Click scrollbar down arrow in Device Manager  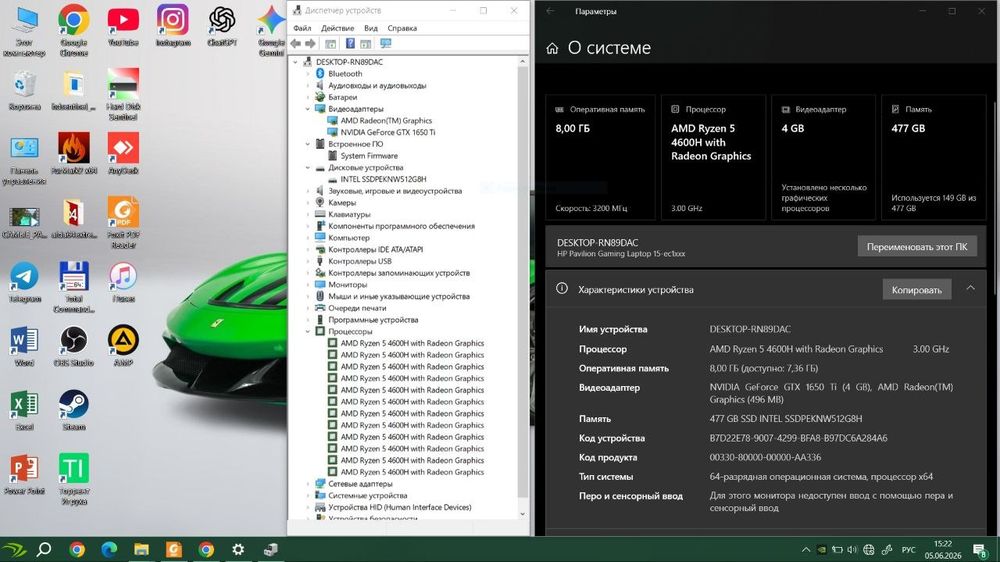522,514
